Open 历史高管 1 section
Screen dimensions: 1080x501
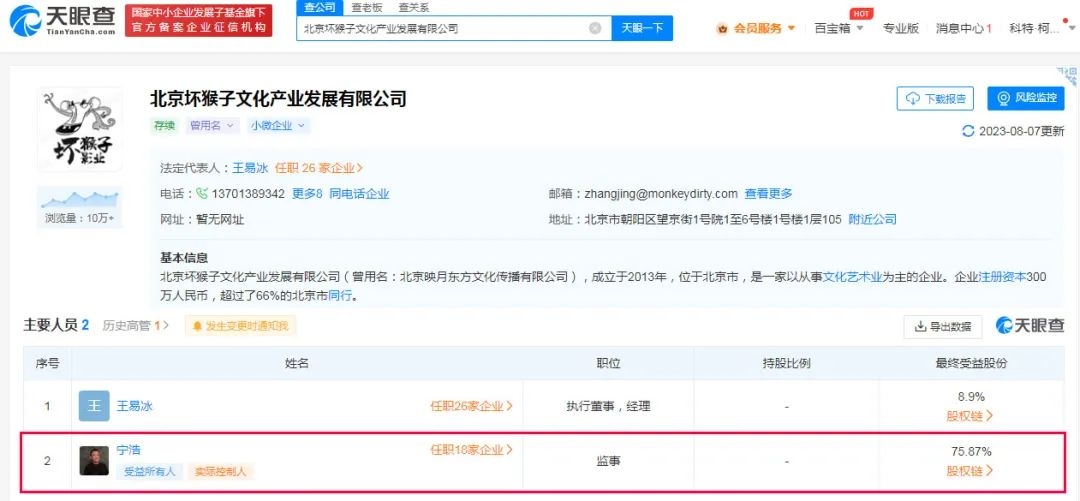click(x=136, y=325)
